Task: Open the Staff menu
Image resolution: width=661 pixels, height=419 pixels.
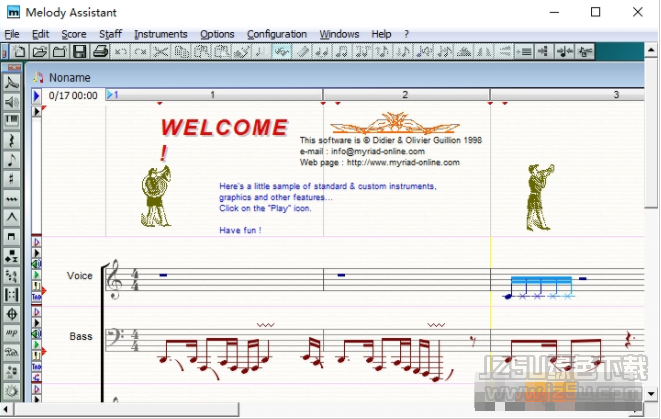Action: point(110,34)
